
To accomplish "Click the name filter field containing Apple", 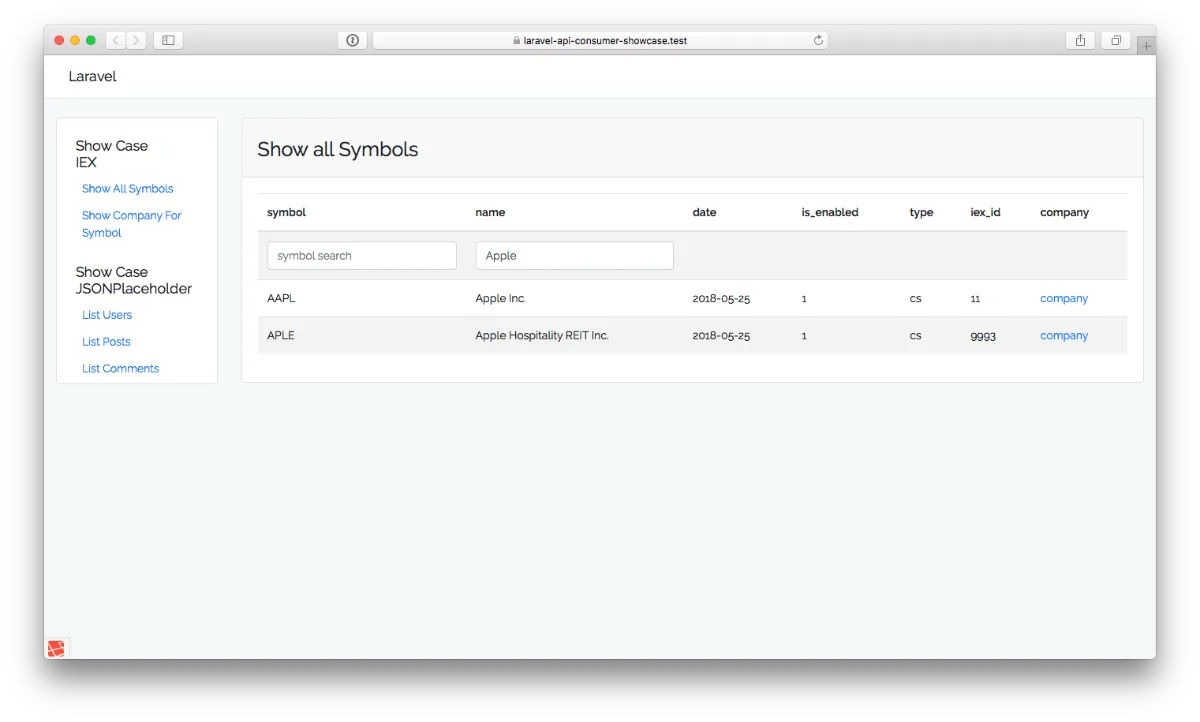I will (x=574, y=255).
